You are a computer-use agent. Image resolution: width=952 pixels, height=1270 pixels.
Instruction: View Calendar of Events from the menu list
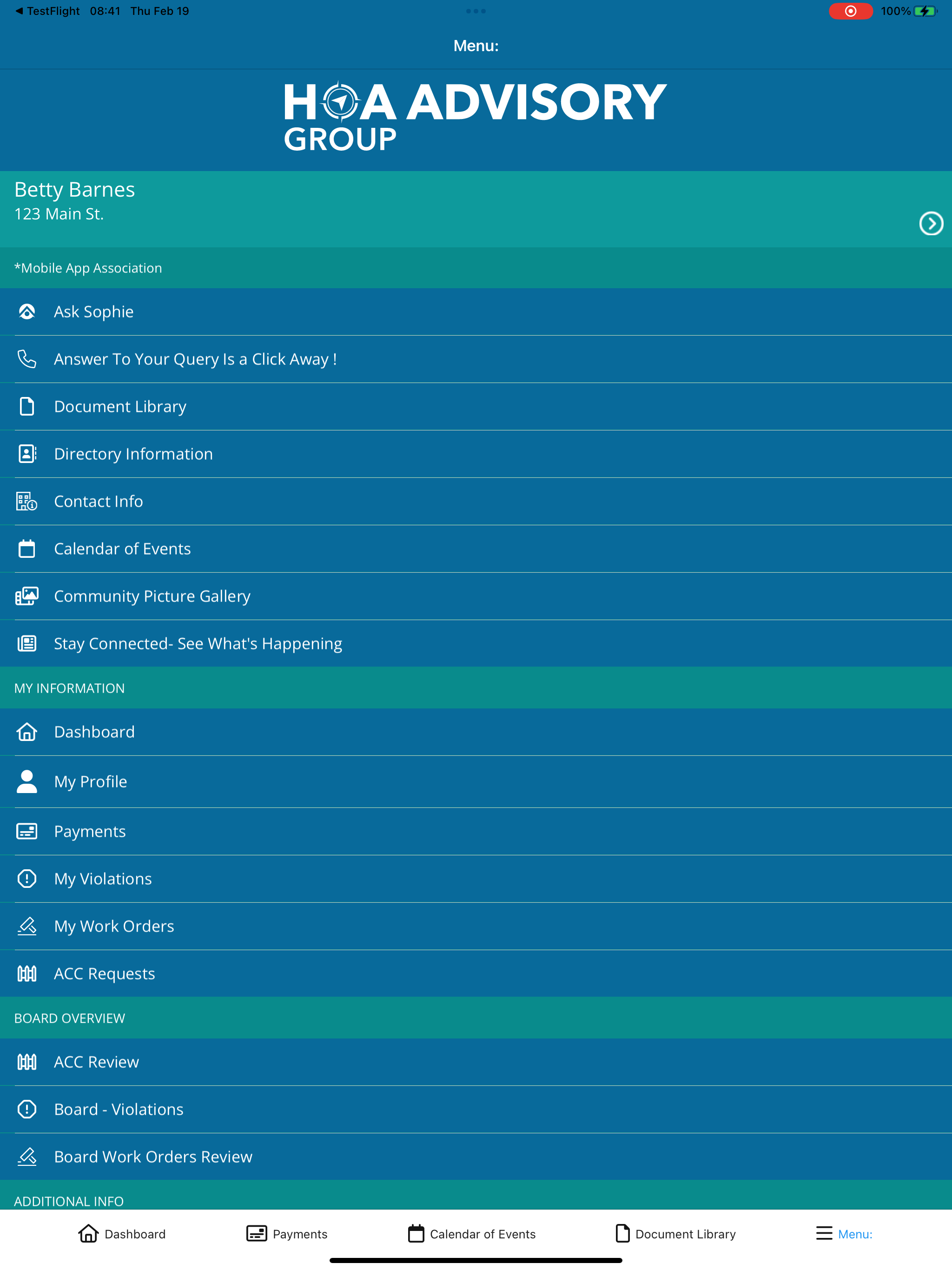[476, 549]
